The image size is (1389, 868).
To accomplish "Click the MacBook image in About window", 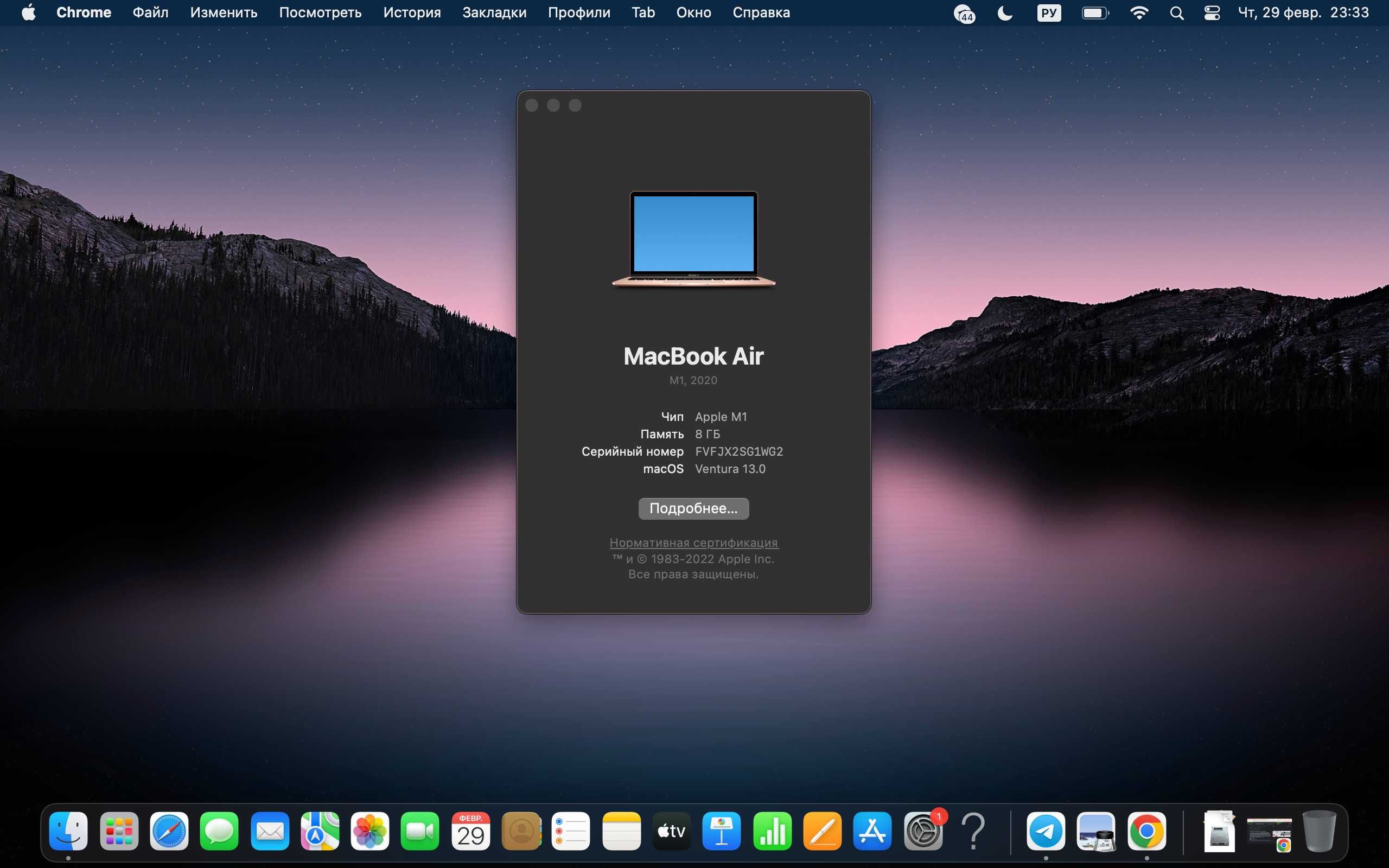I will [693, 238].
